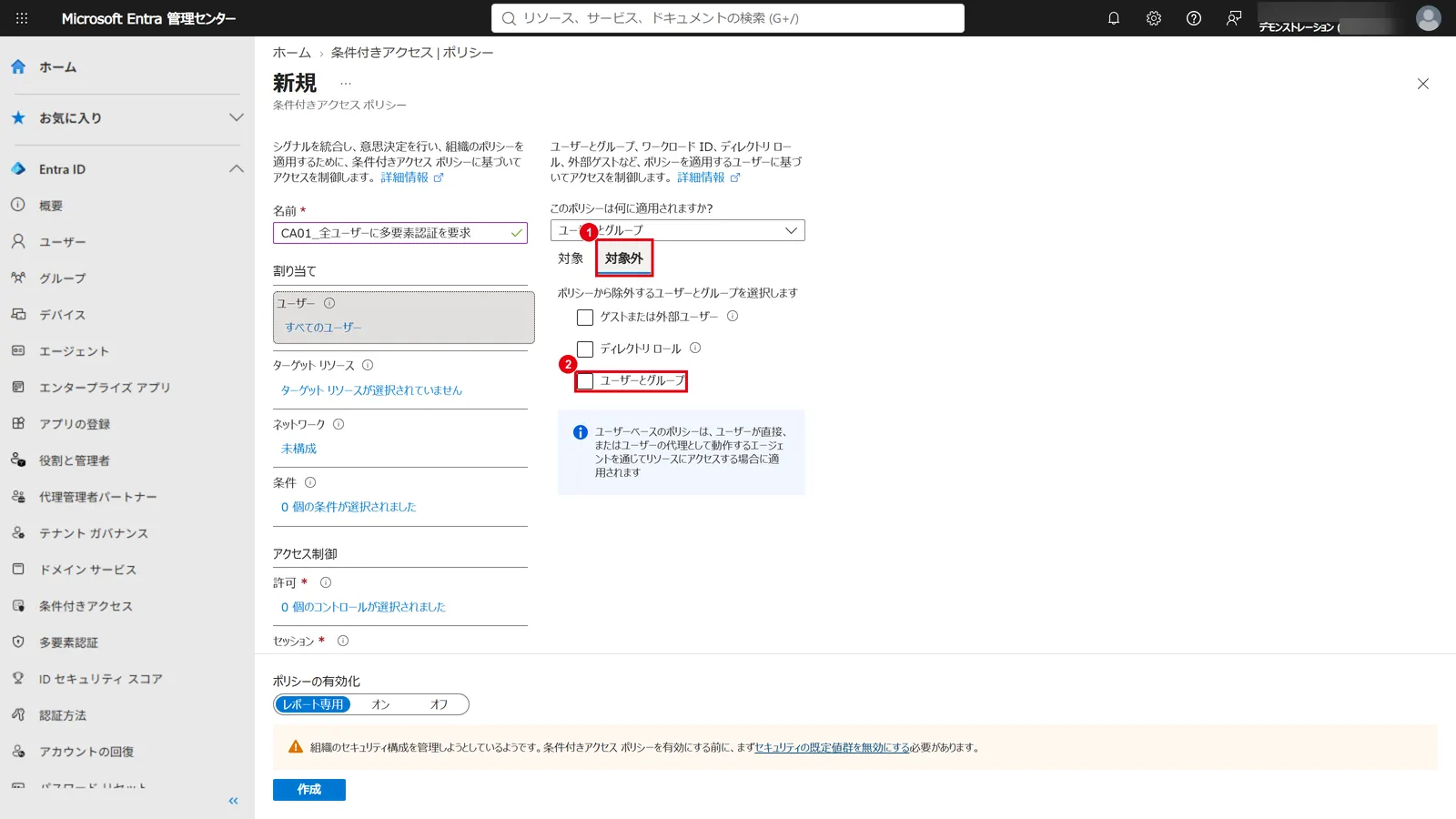Click info icon next to ディレクトリ ロール

(695, 348)
